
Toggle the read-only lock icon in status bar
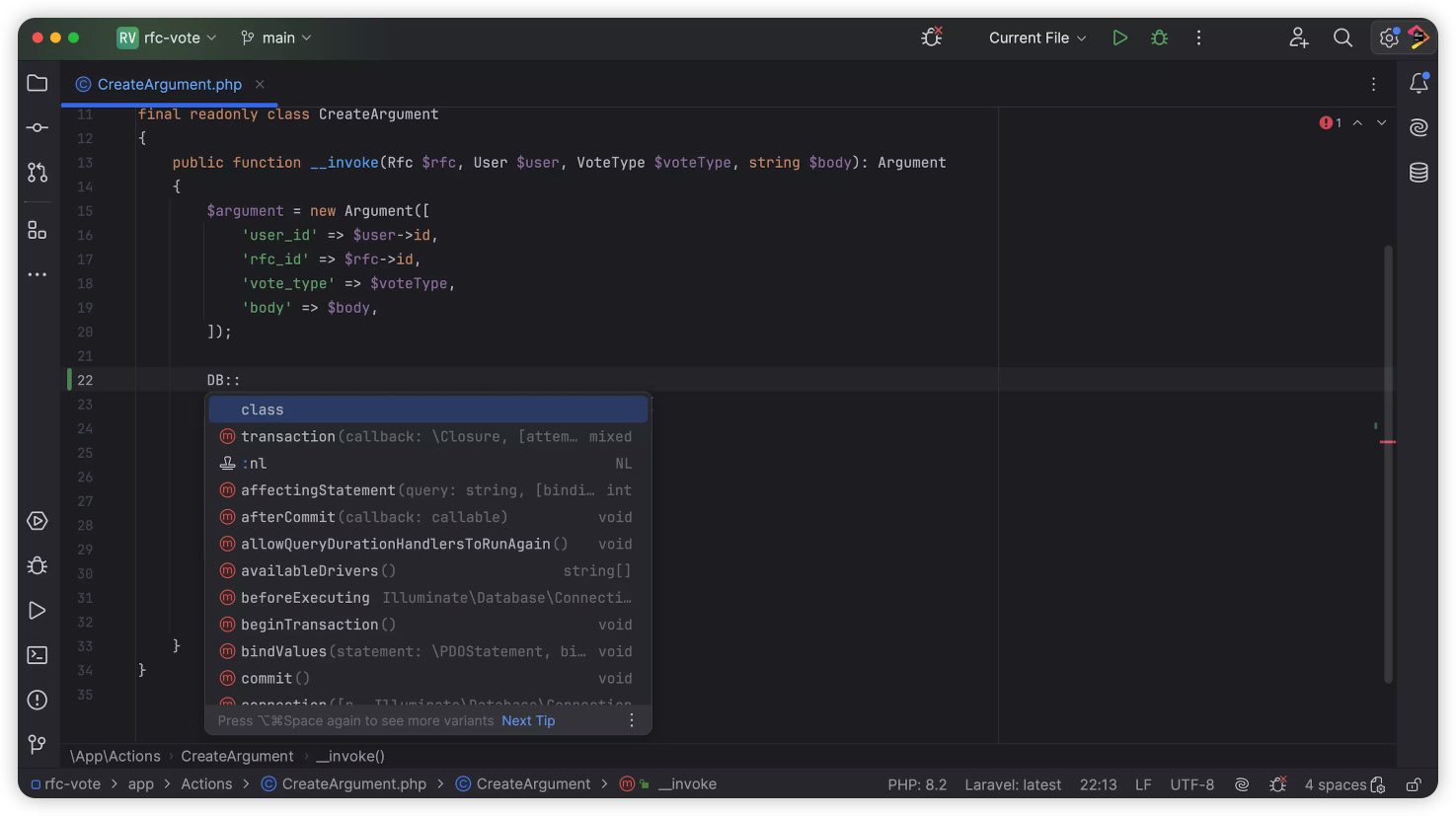(1414, 784)
